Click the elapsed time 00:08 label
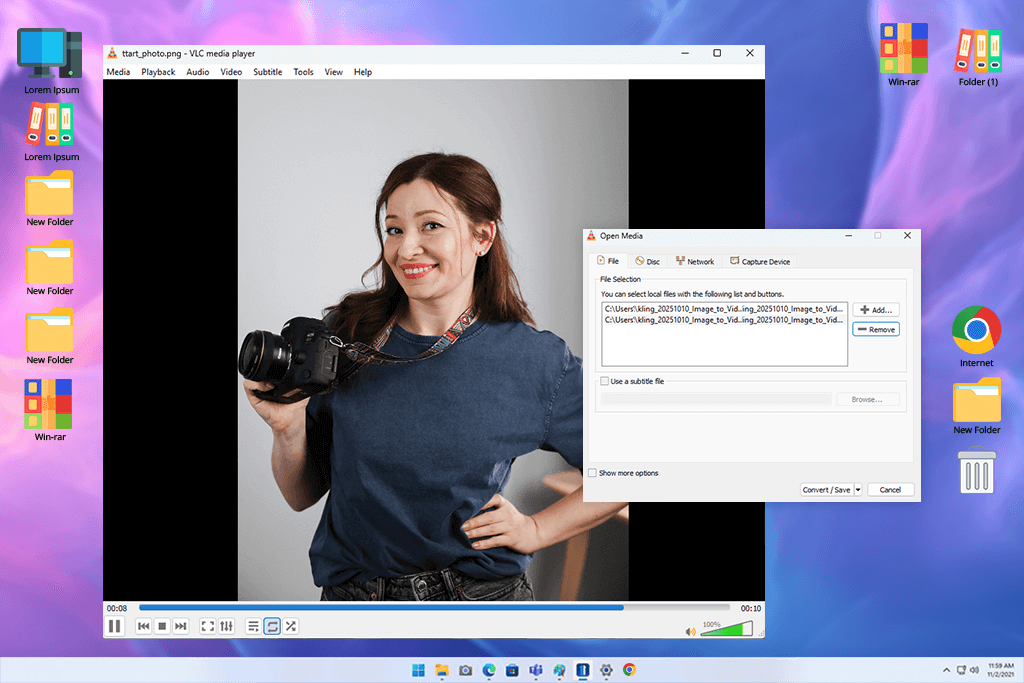This screenshot has height=683, width=1024. coord(117,608)
